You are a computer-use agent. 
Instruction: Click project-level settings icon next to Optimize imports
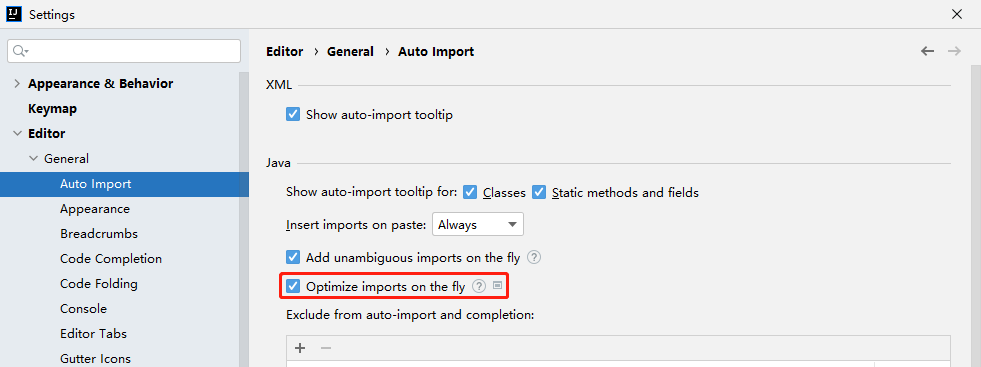point(497,285)
